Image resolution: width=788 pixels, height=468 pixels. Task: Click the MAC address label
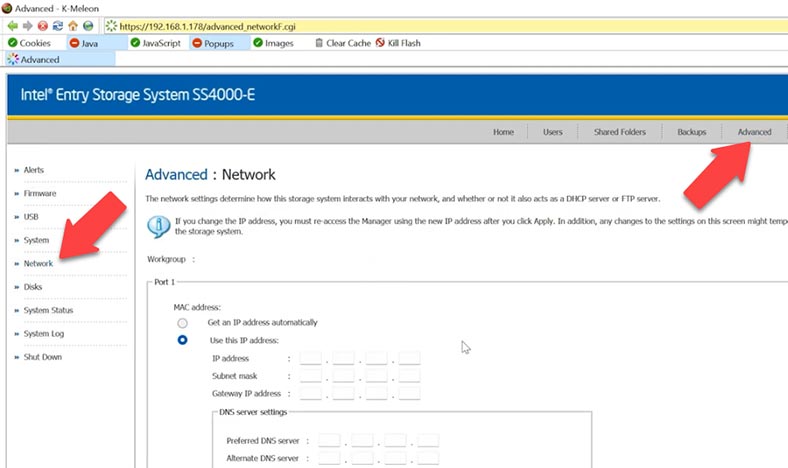[x=197, y=307]
